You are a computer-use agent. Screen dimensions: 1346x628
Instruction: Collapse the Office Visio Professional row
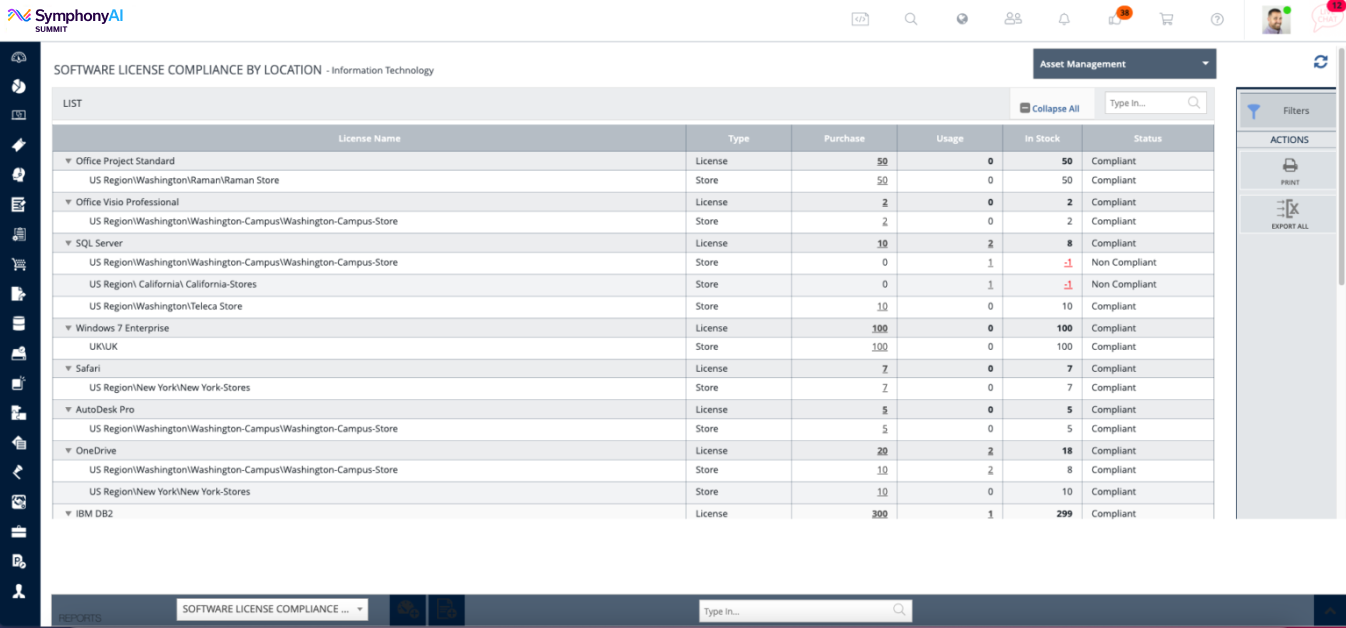[68, 202]
